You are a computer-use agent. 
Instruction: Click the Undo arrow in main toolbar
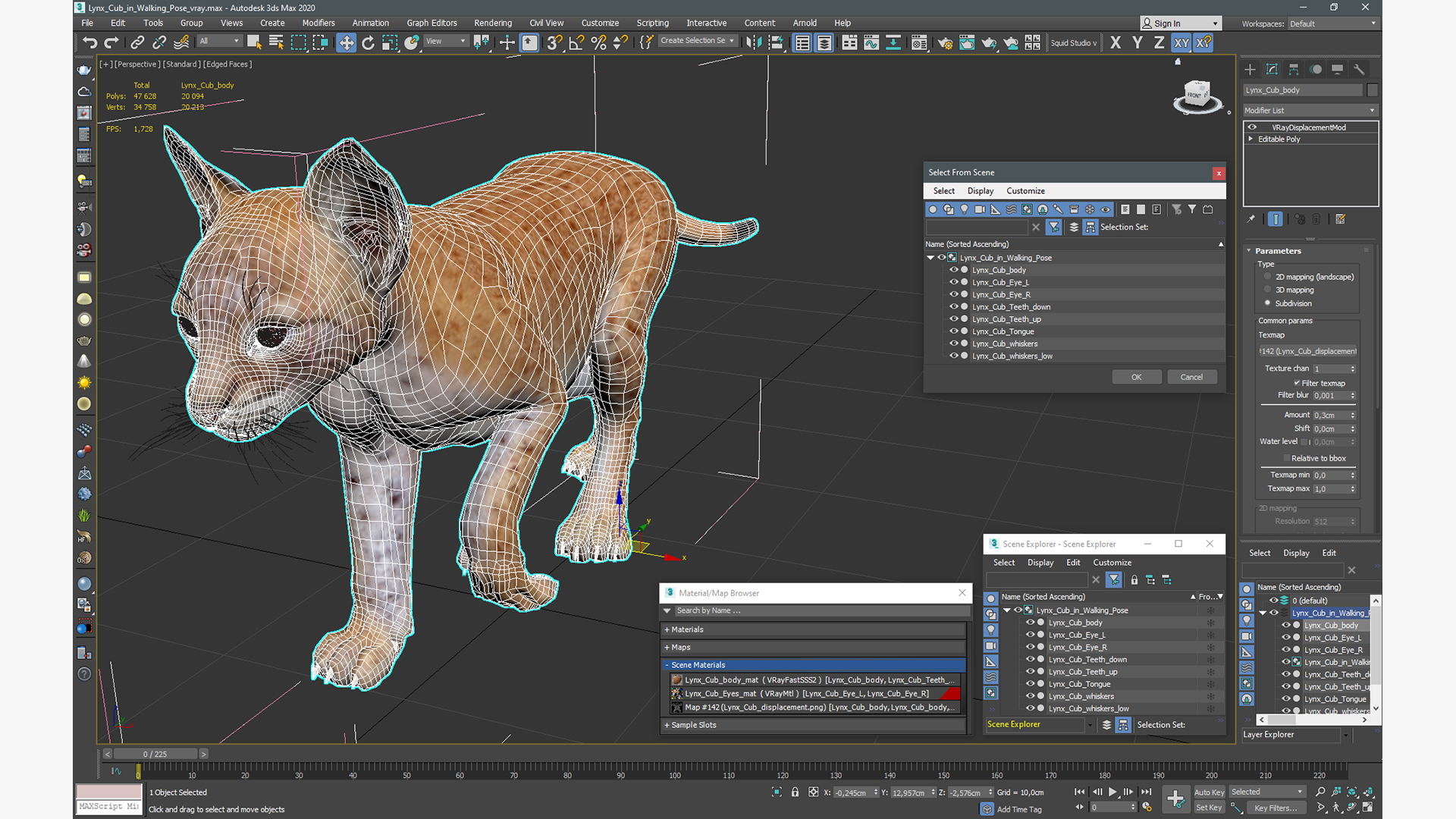tap(90, 43)
